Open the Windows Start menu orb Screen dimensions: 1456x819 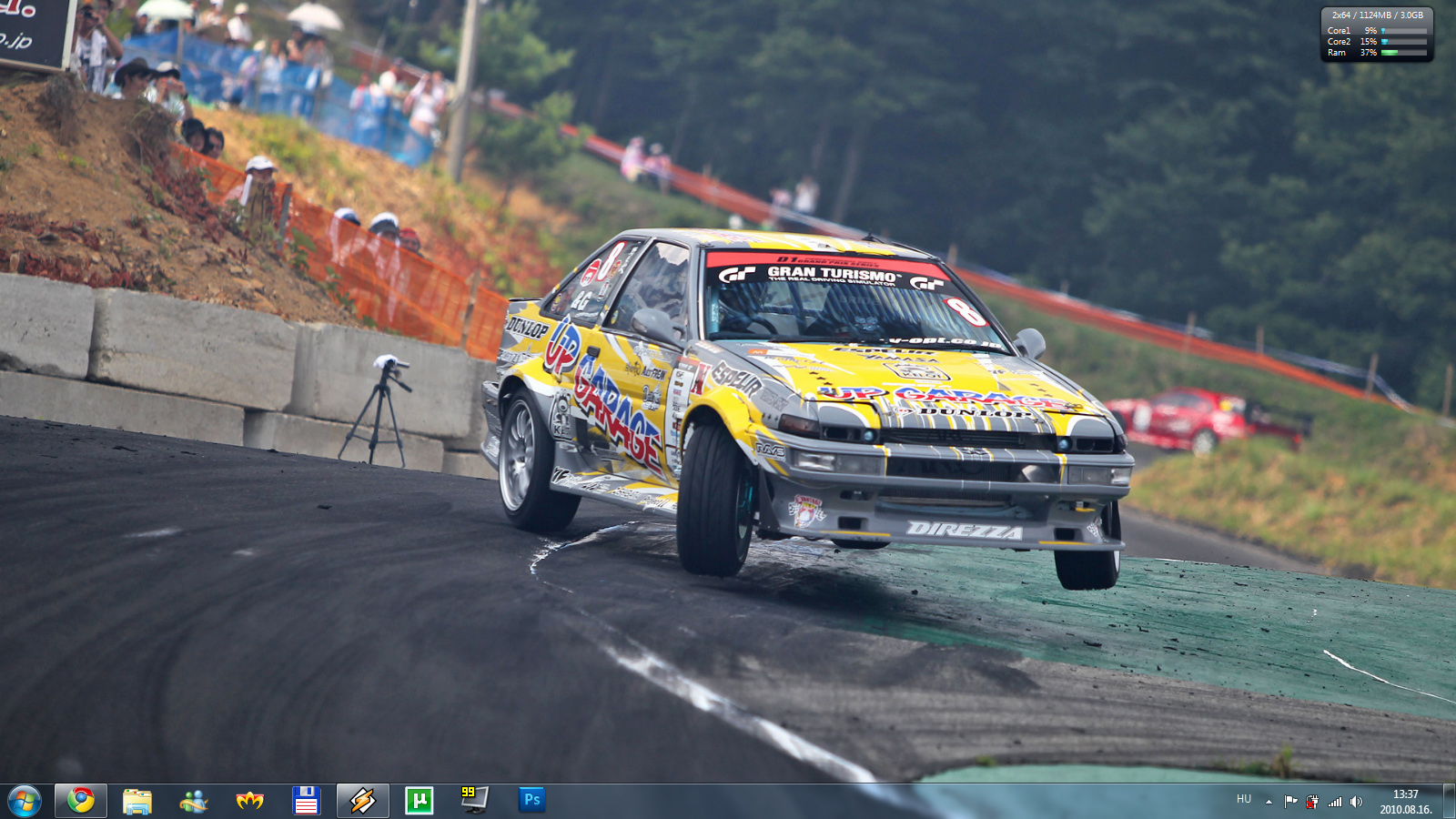[x=25, y=801]
